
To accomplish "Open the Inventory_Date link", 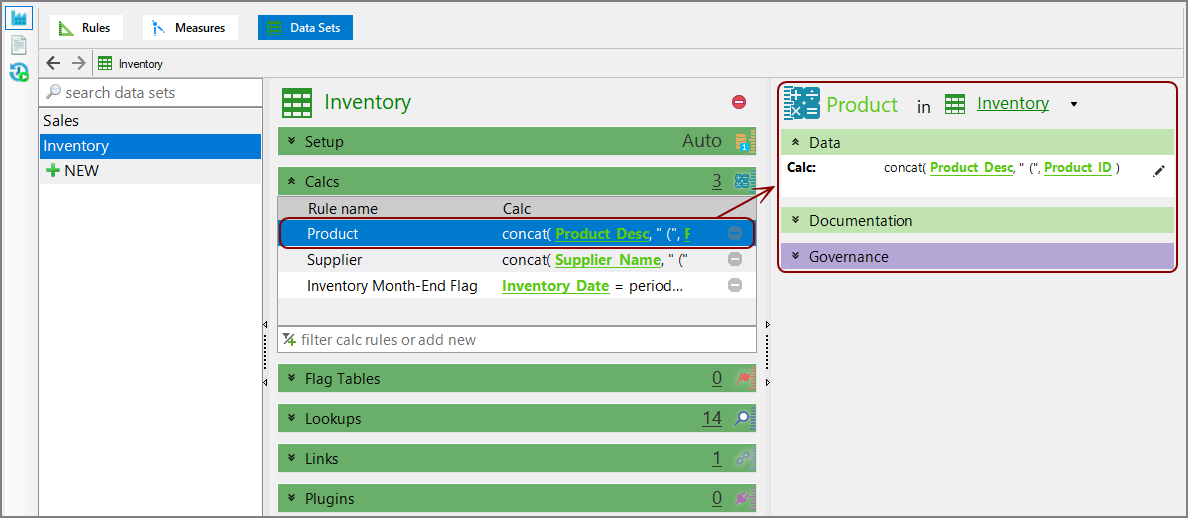I will coord(555,286).
